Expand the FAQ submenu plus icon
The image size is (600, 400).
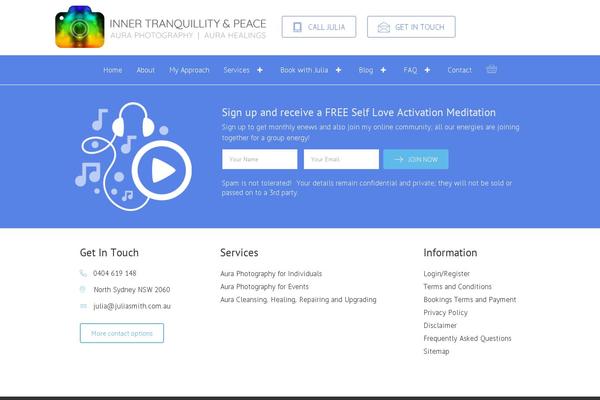pyautogui.click(x=427, y=70)
